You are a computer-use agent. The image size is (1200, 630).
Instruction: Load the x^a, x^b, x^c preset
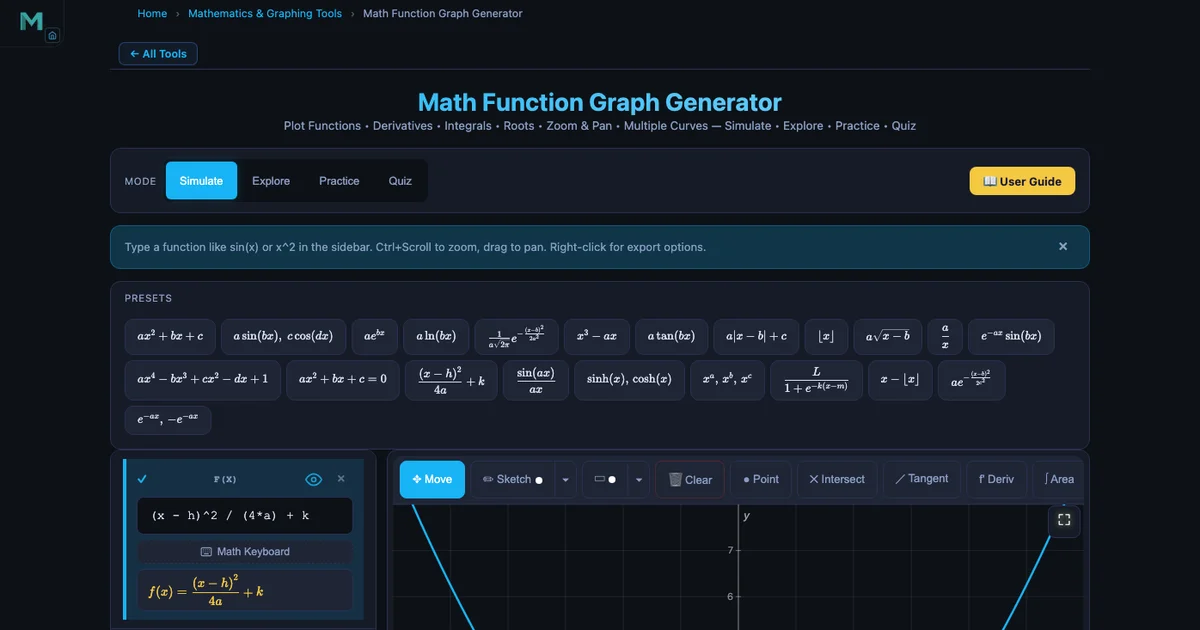coord(727,379)
